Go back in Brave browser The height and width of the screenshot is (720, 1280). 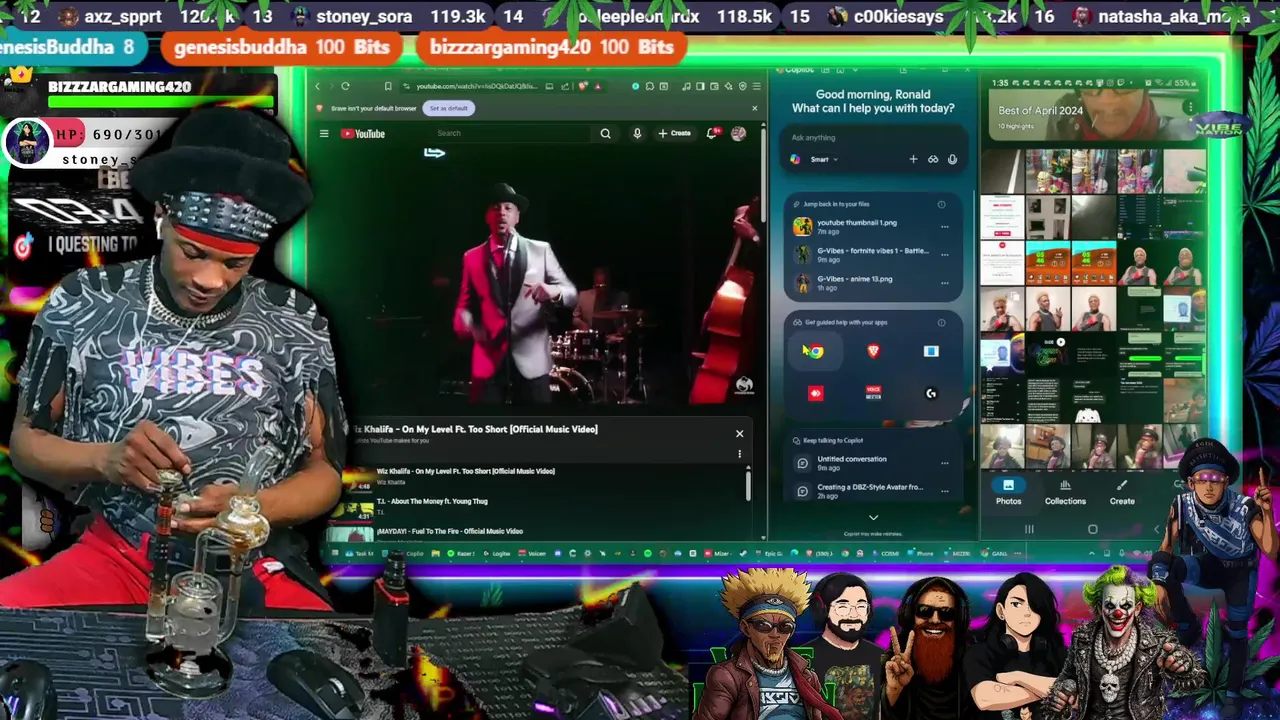pyautogui.click(x=318, y=86)
